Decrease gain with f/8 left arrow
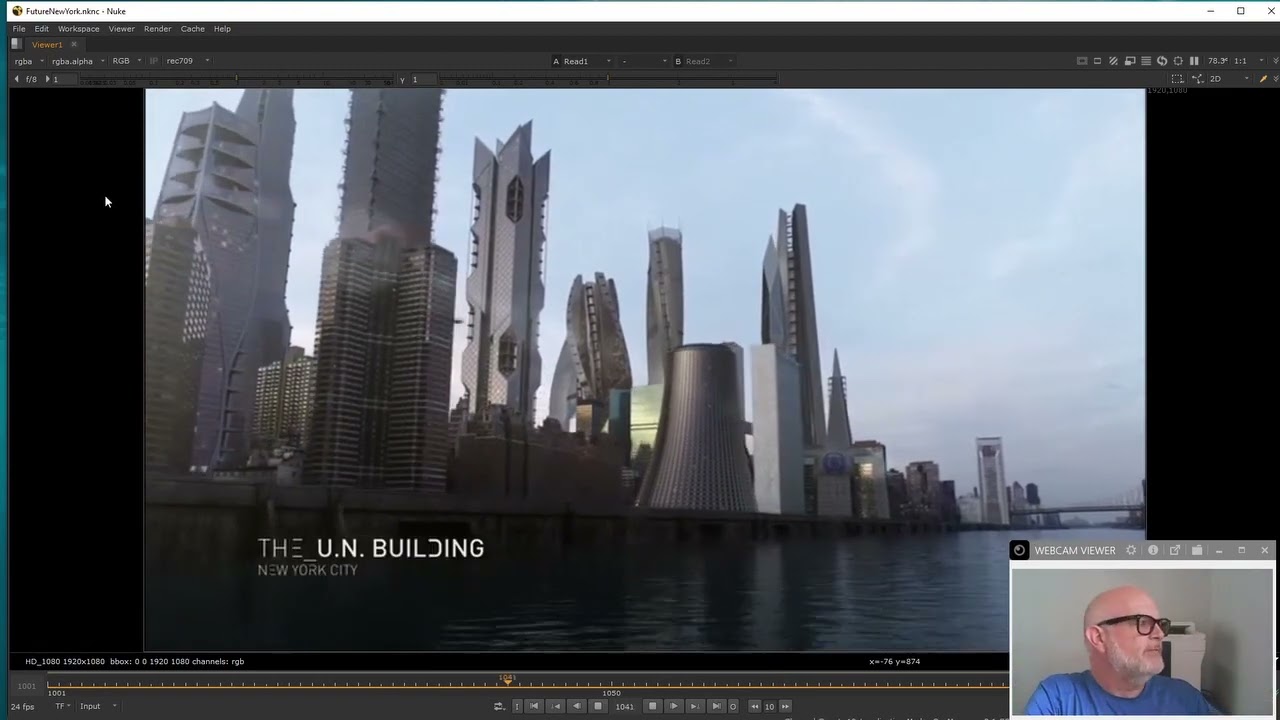Image resolution: width=1280 pixels, height=720 pixels. coord(16,79)
